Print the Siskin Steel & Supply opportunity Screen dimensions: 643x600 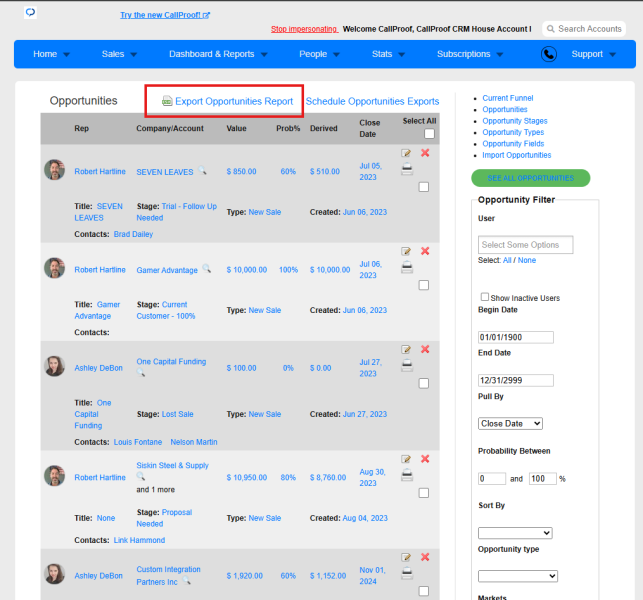[407, 475]
